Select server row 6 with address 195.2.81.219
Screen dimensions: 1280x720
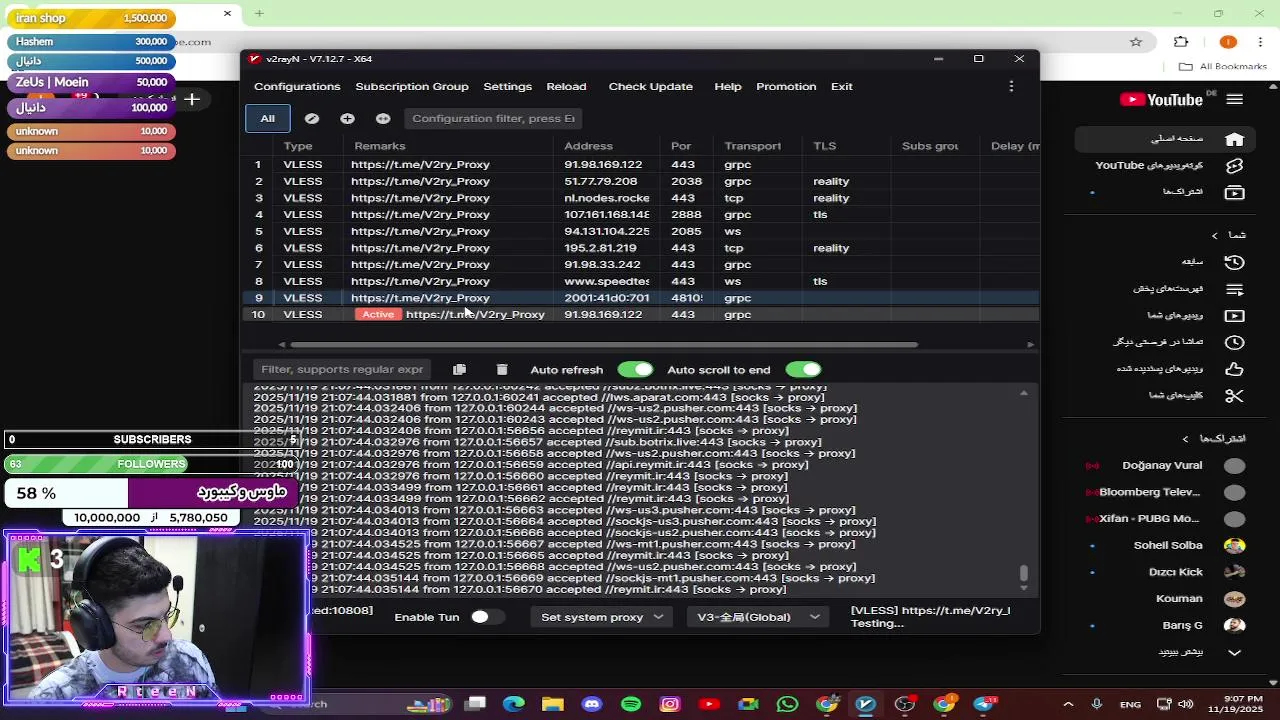coord(640,248)
